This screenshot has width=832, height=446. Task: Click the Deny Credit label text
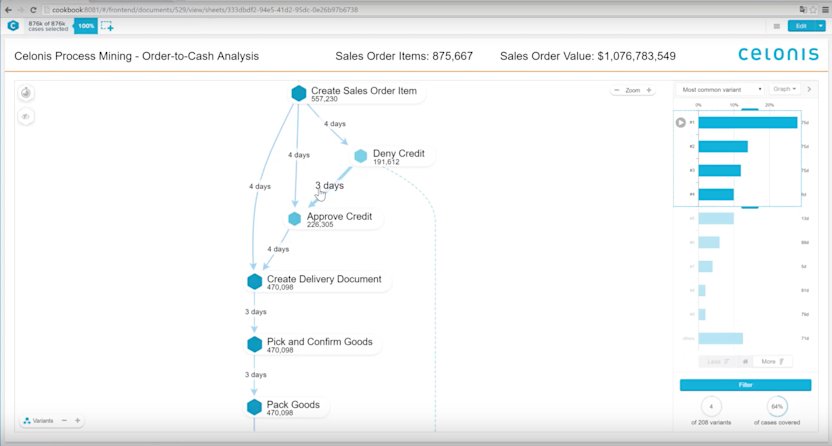tap(398, 153)
